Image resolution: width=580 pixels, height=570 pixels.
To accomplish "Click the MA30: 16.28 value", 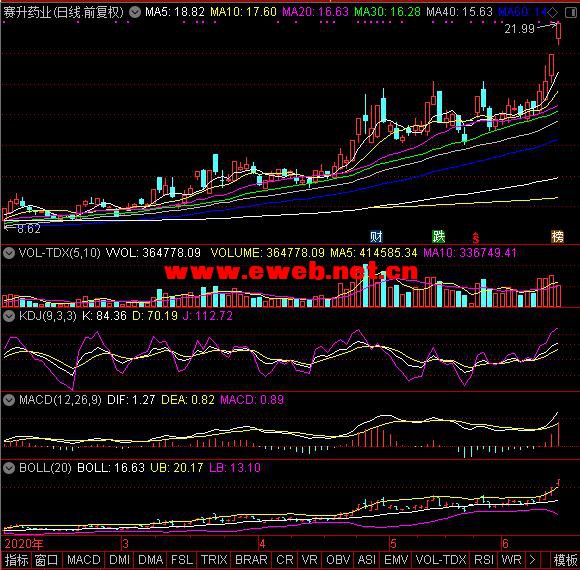I will [387, 12].
